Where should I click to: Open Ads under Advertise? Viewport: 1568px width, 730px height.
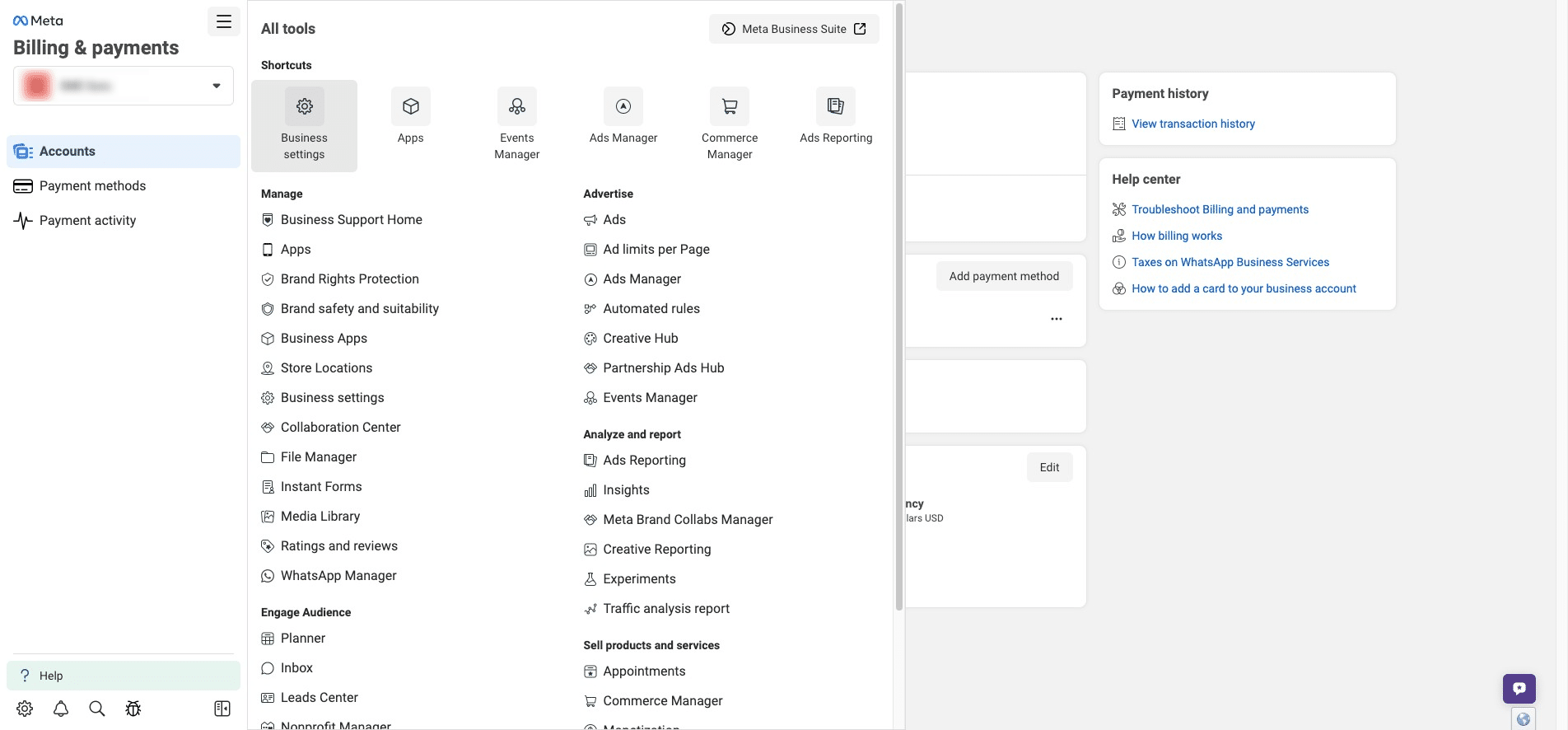[604, 220]
